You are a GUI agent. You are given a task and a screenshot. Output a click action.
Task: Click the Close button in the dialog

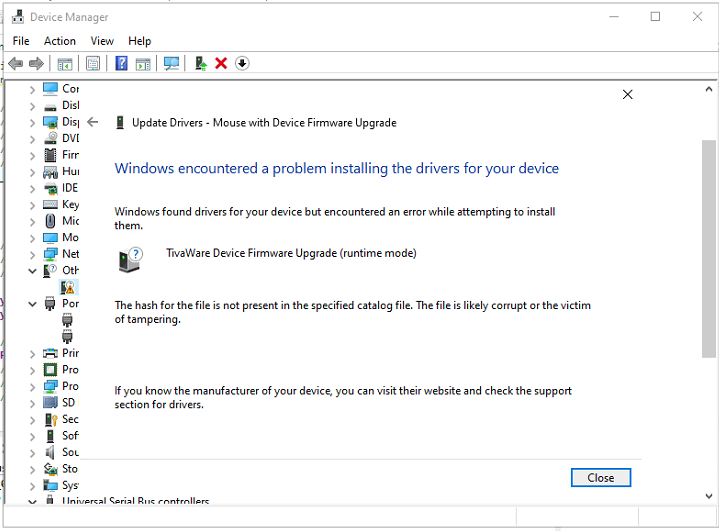601,478
